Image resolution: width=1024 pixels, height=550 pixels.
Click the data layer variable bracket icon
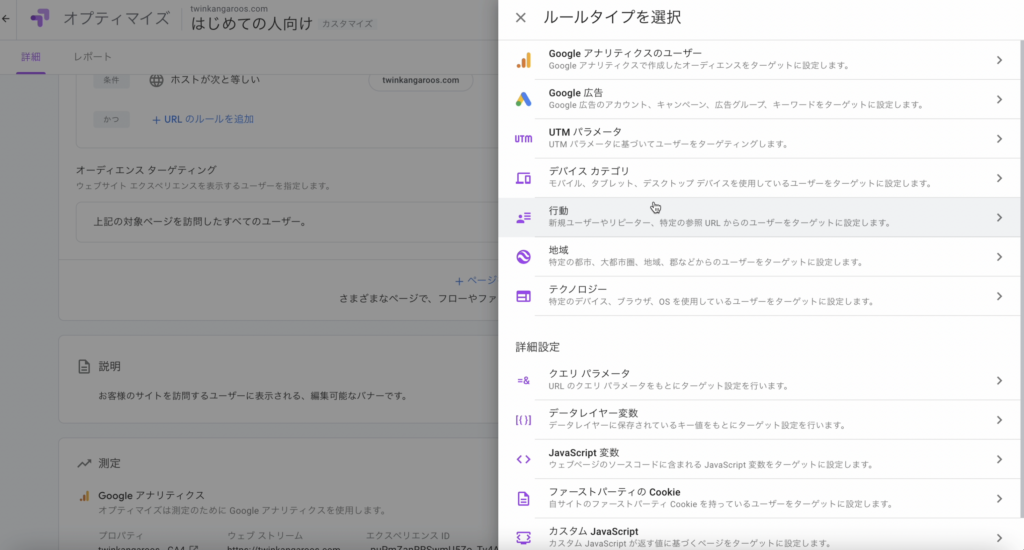[x=523, y=420]
